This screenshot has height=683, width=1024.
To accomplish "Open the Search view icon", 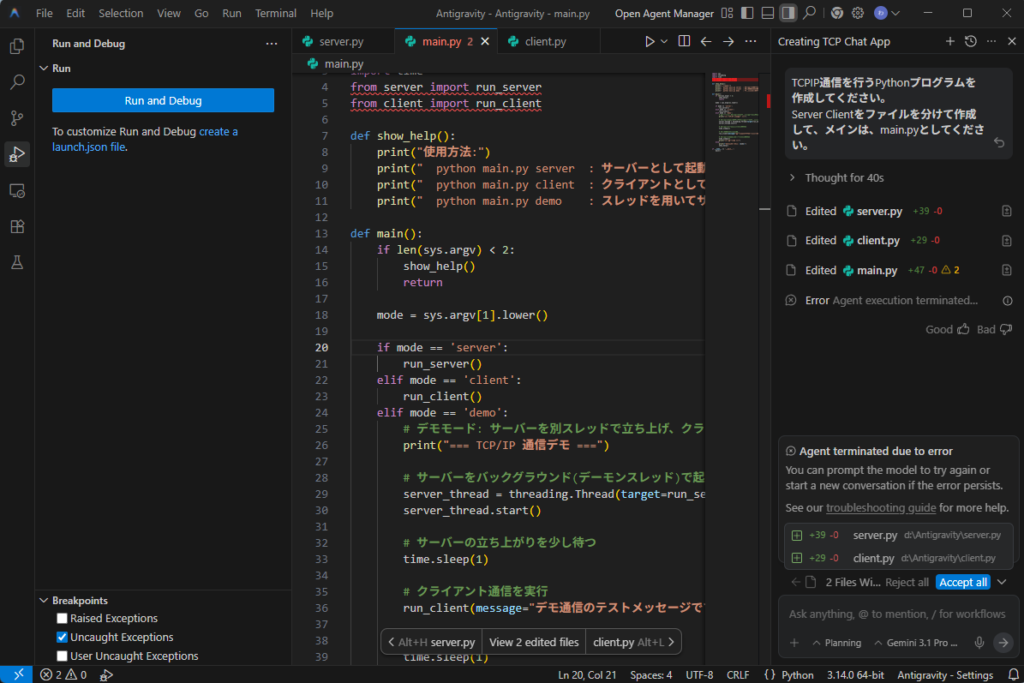I will tap(17, 82).
